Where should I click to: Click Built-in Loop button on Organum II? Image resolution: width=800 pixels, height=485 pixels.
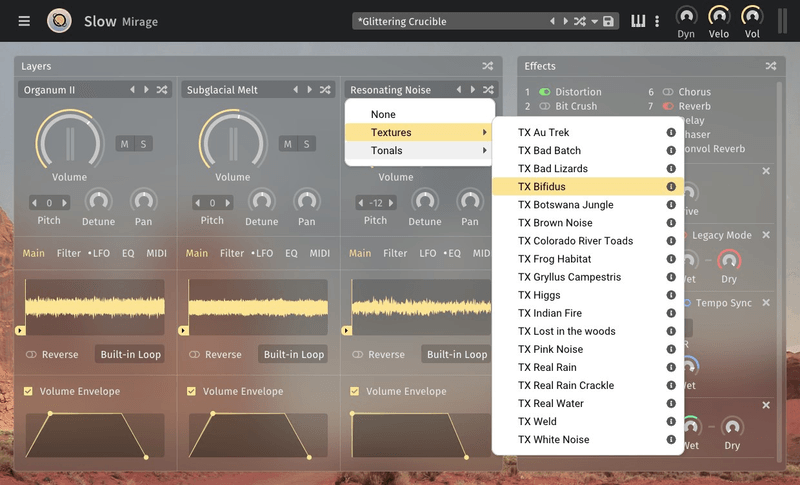pos(131,354)
